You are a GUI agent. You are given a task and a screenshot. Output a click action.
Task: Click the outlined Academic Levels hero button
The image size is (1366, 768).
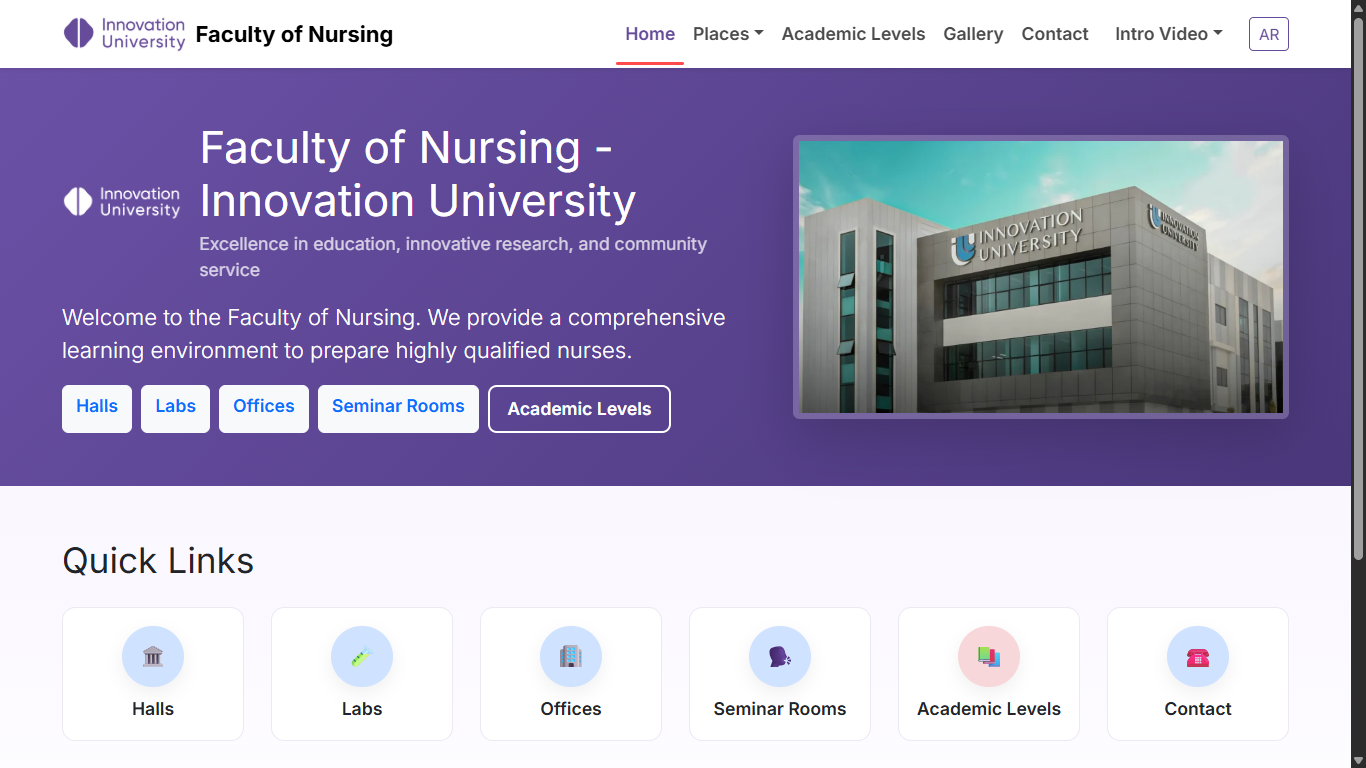[579, 409]
